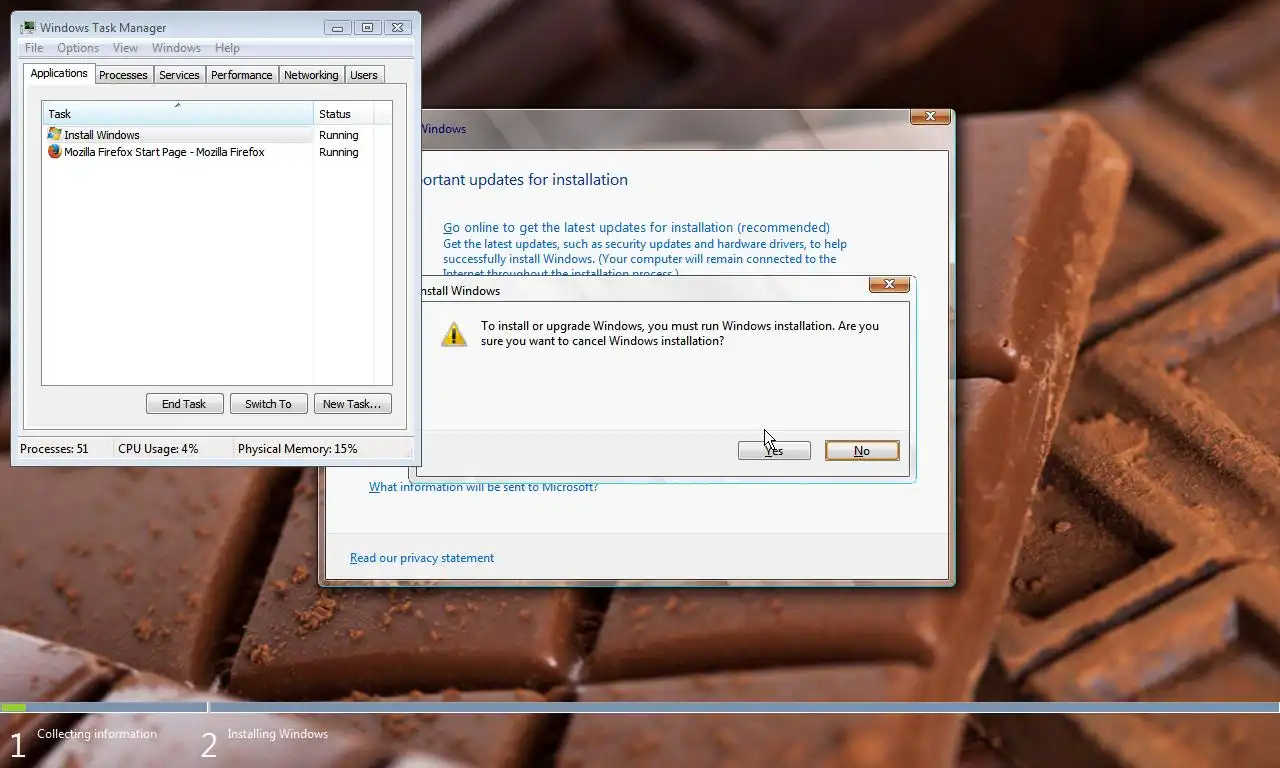Click the Task Manager title bar icon
The width and height of the screenshot is (1280, 768).
(x=28, y=27)
